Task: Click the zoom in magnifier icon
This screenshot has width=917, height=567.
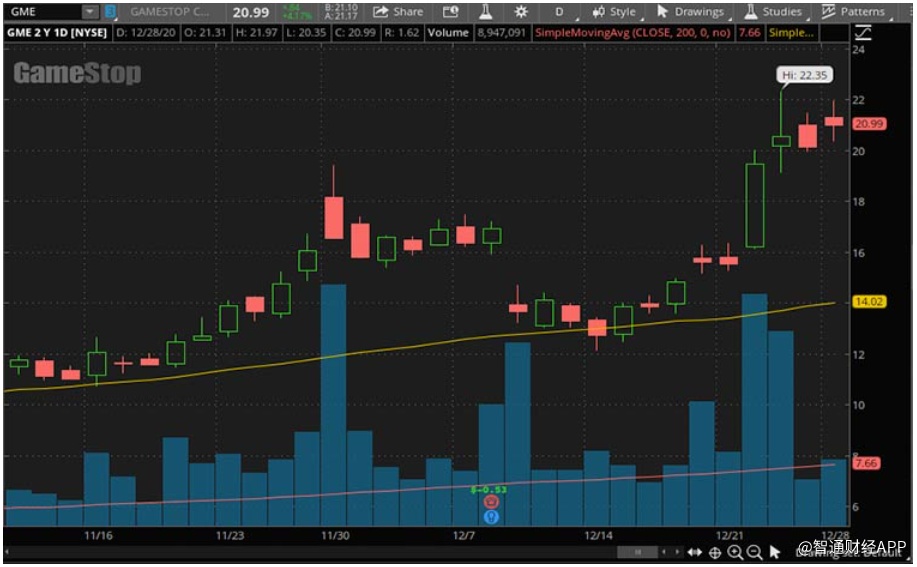Action: pyautogui.click(x=735, y=552)
